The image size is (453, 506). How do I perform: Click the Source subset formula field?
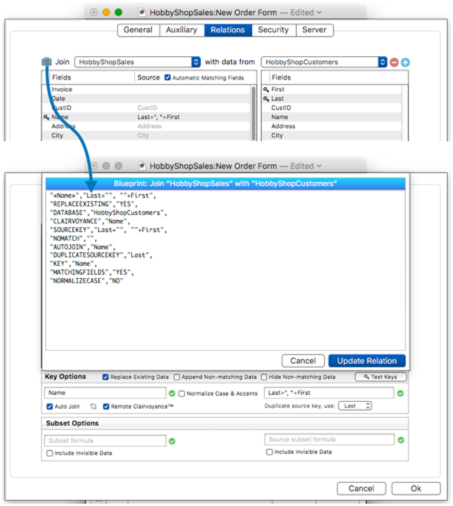click(x=330, y=439)
